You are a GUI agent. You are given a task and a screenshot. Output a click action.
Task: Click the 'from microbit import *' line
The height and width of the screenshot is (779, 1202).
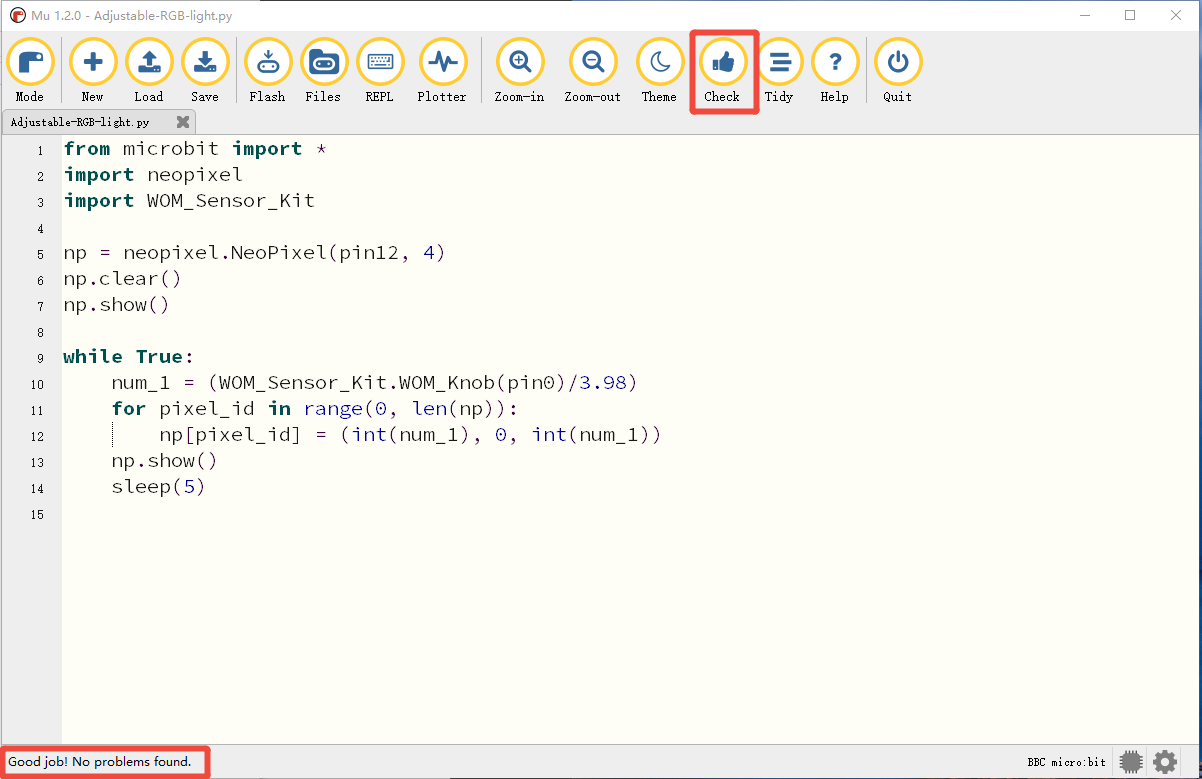pos(196,149)
